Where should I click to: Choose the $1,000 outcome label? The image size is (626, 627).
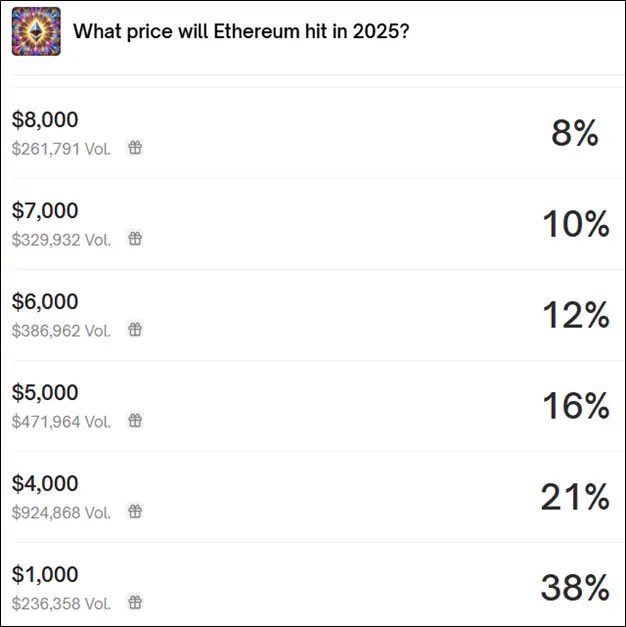click(x=45, y=575)
